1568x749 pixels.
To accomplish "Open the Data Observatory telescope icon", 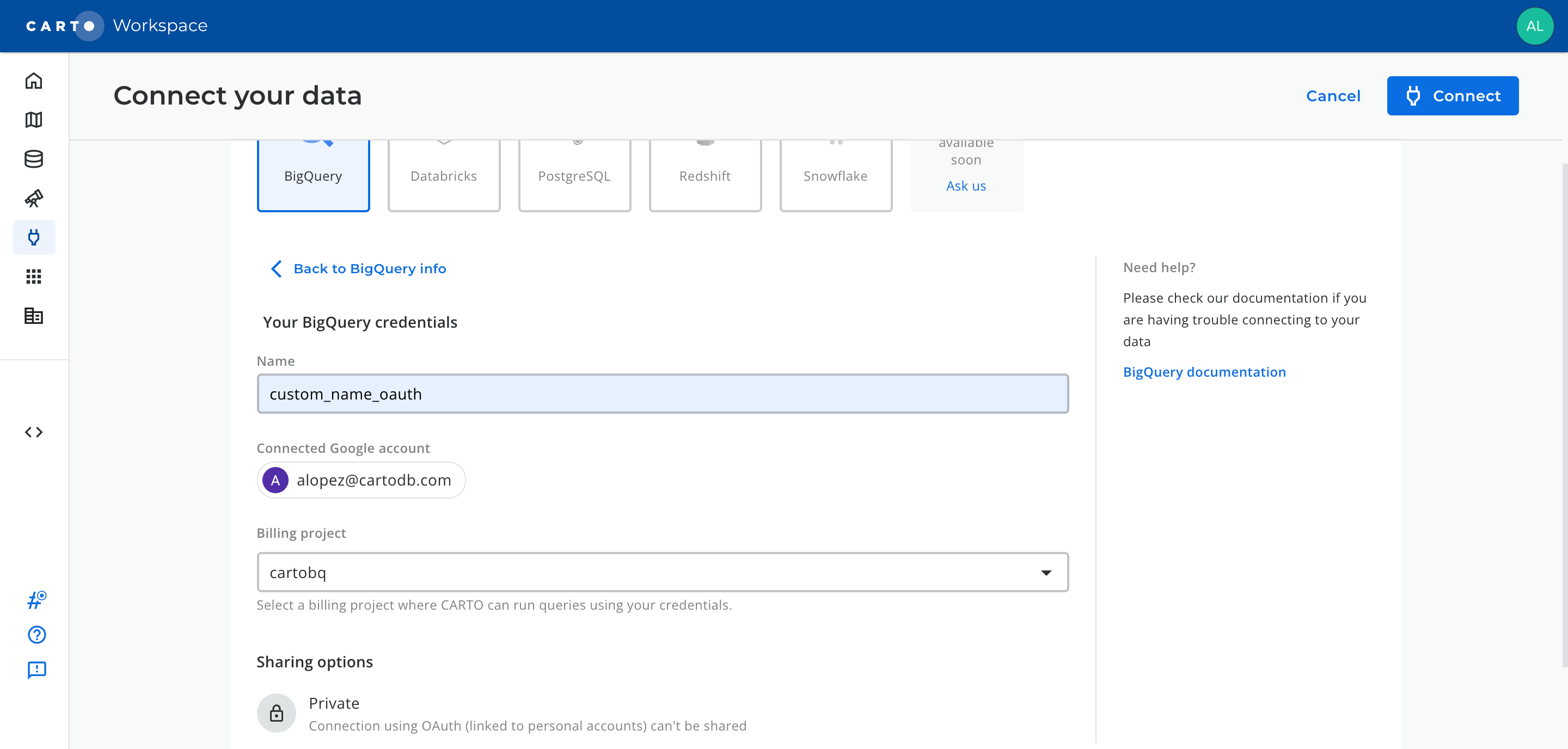I will click(x=33, y=198).
